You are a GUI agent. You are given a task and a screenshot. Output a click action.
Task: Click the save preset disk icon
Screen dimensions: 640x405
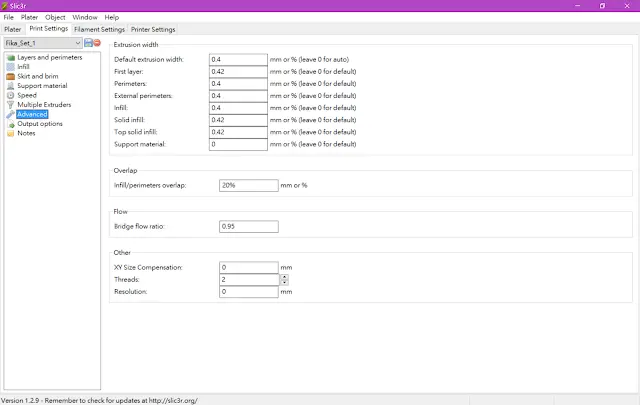[88, 43]
